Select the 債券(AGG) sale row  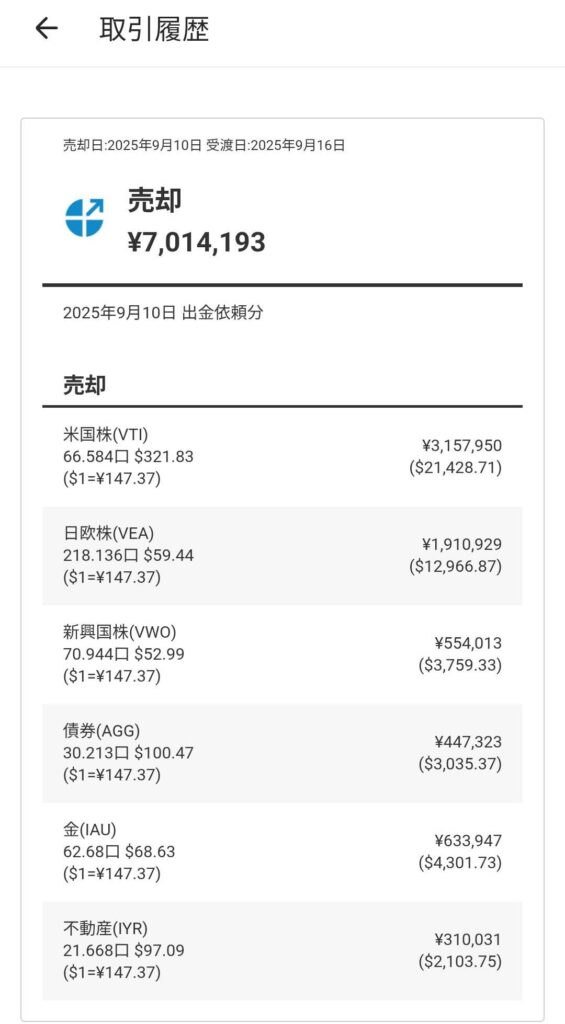click(x=282, y=753)
